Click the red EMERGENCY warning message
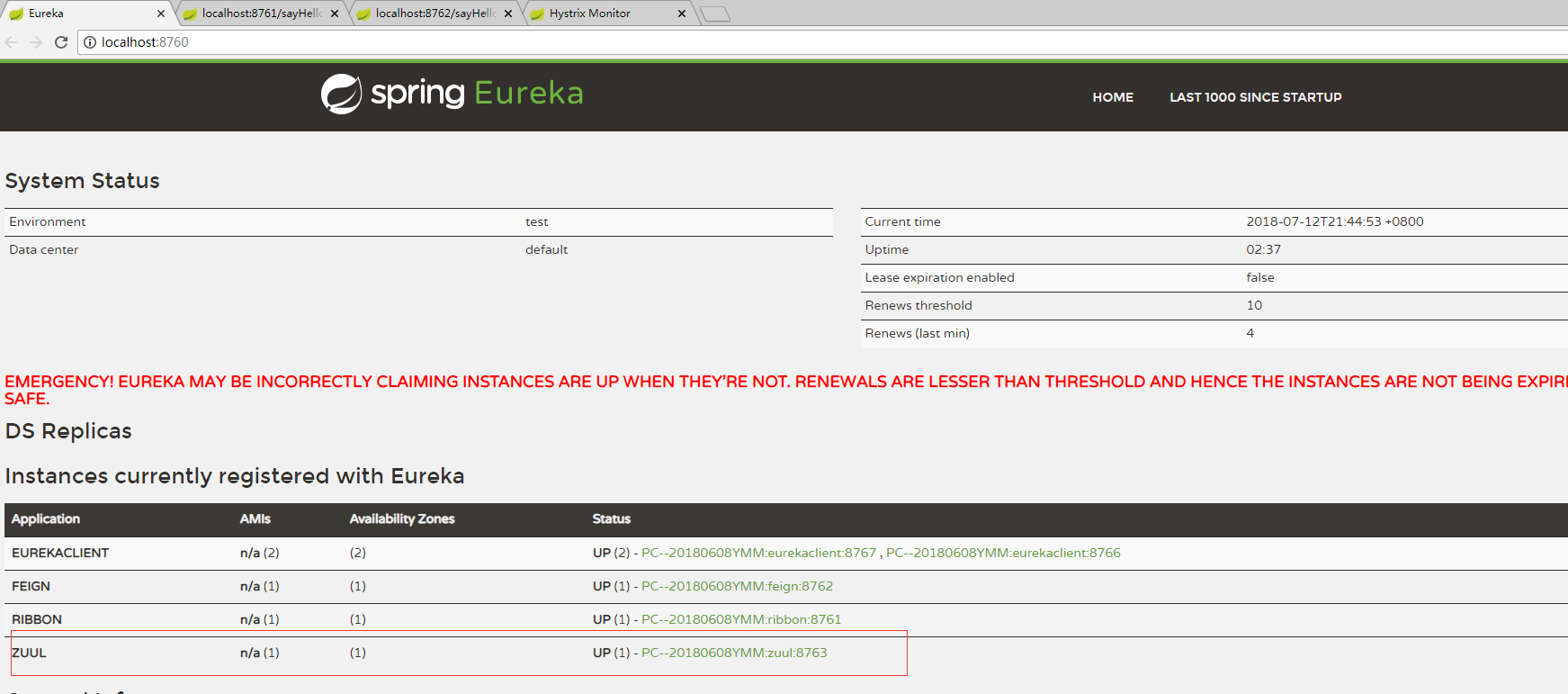Viewport: 1568px width, 694px height. [x=786, y=390]
